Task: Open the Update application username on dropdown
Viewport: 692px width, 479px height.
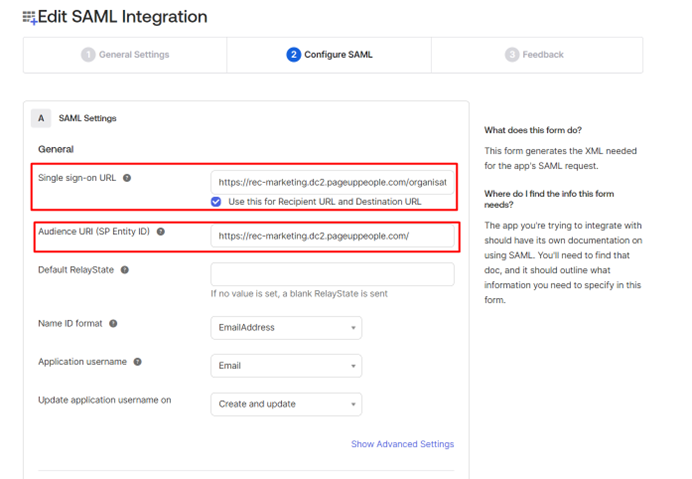Action: 286,404
